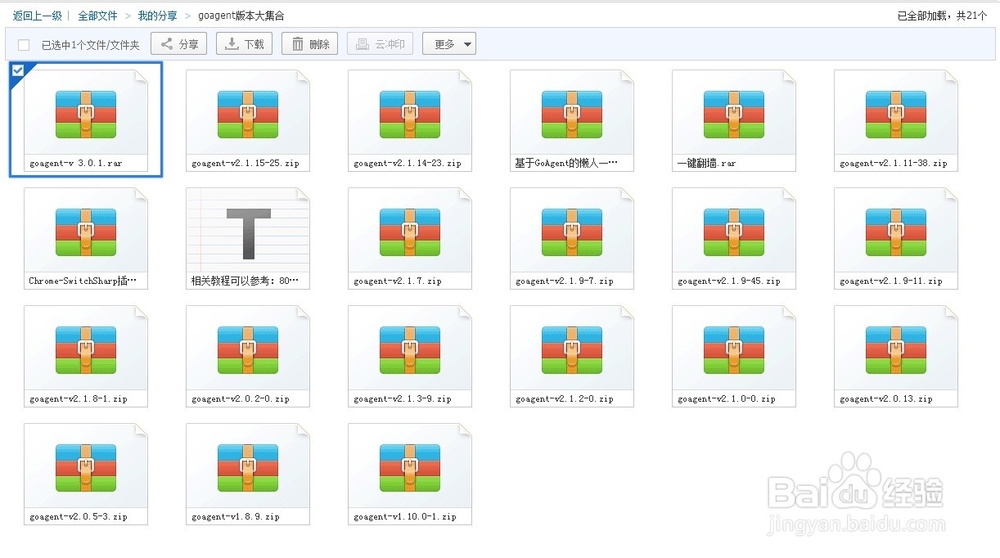This screenshot has height=558, width=1000.
Task: Click the goagent-v2.1.9-7.zip file name
Action: point(564,281)
